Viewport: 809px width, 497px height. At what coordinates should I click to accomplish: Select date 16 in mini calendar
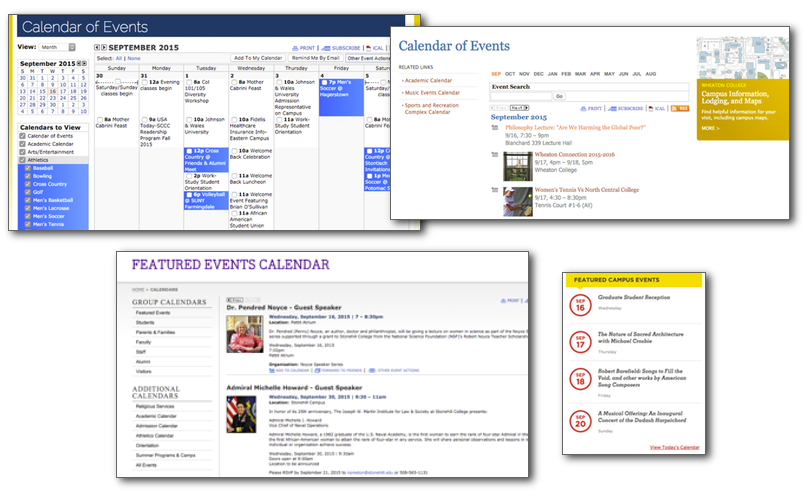pos(53,91)
